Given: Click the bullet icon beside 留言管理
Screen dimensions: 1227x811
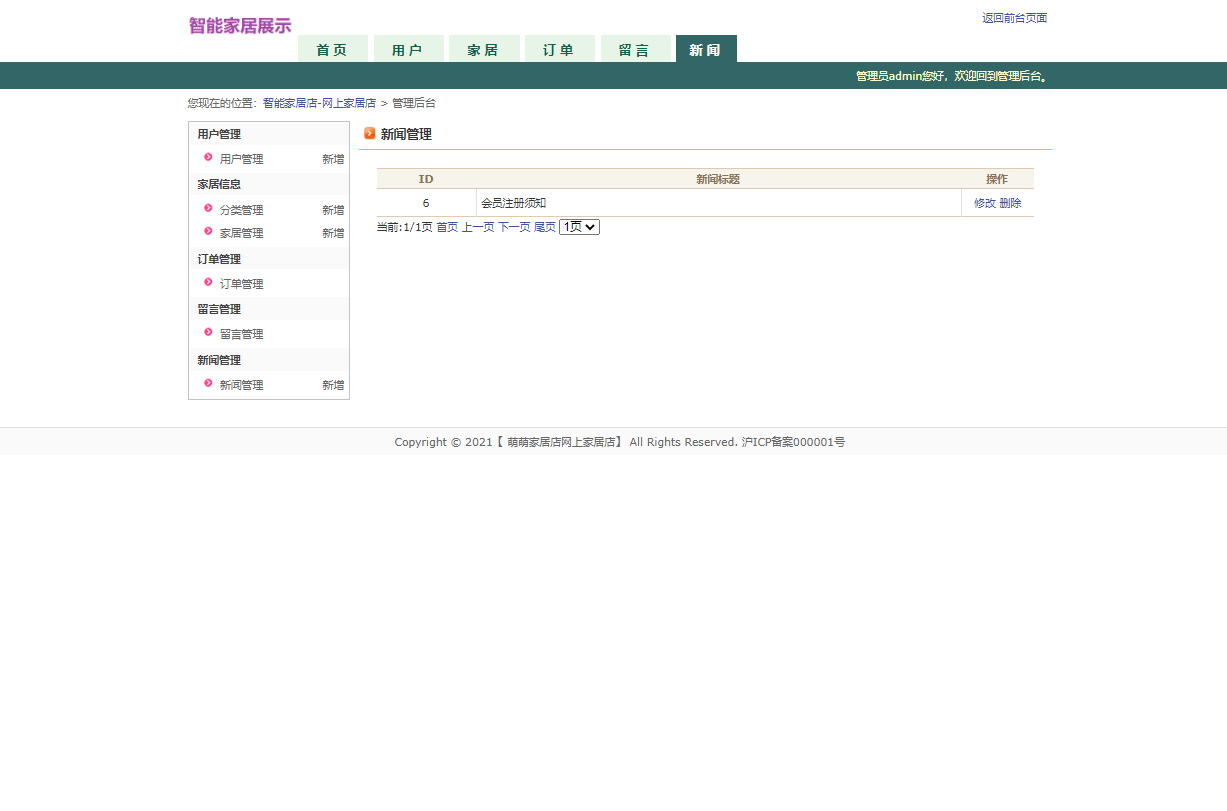Looking at the screenshot, I should [x=207, y=333].
